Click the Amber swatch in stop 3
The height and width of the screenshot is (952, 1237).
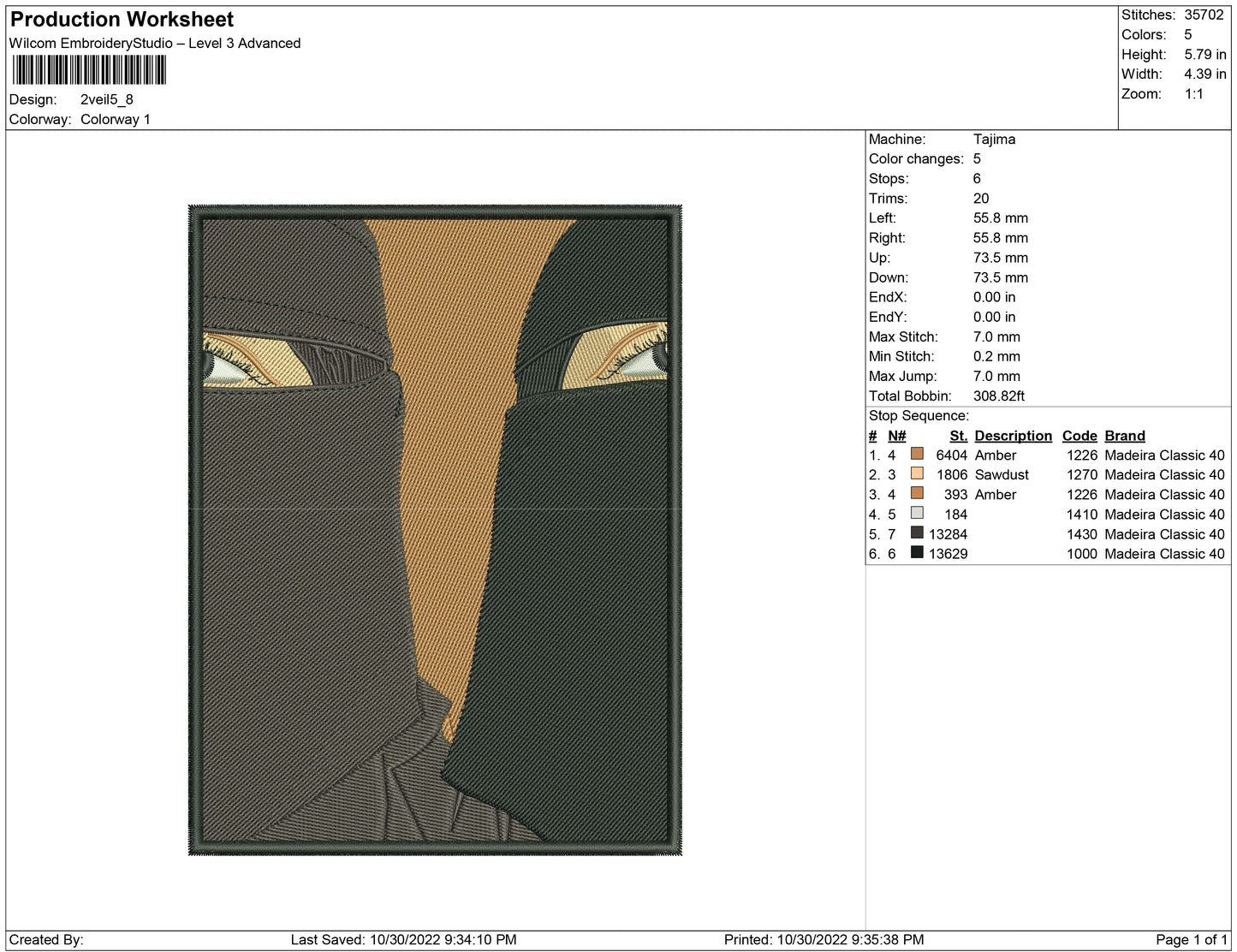917,493
